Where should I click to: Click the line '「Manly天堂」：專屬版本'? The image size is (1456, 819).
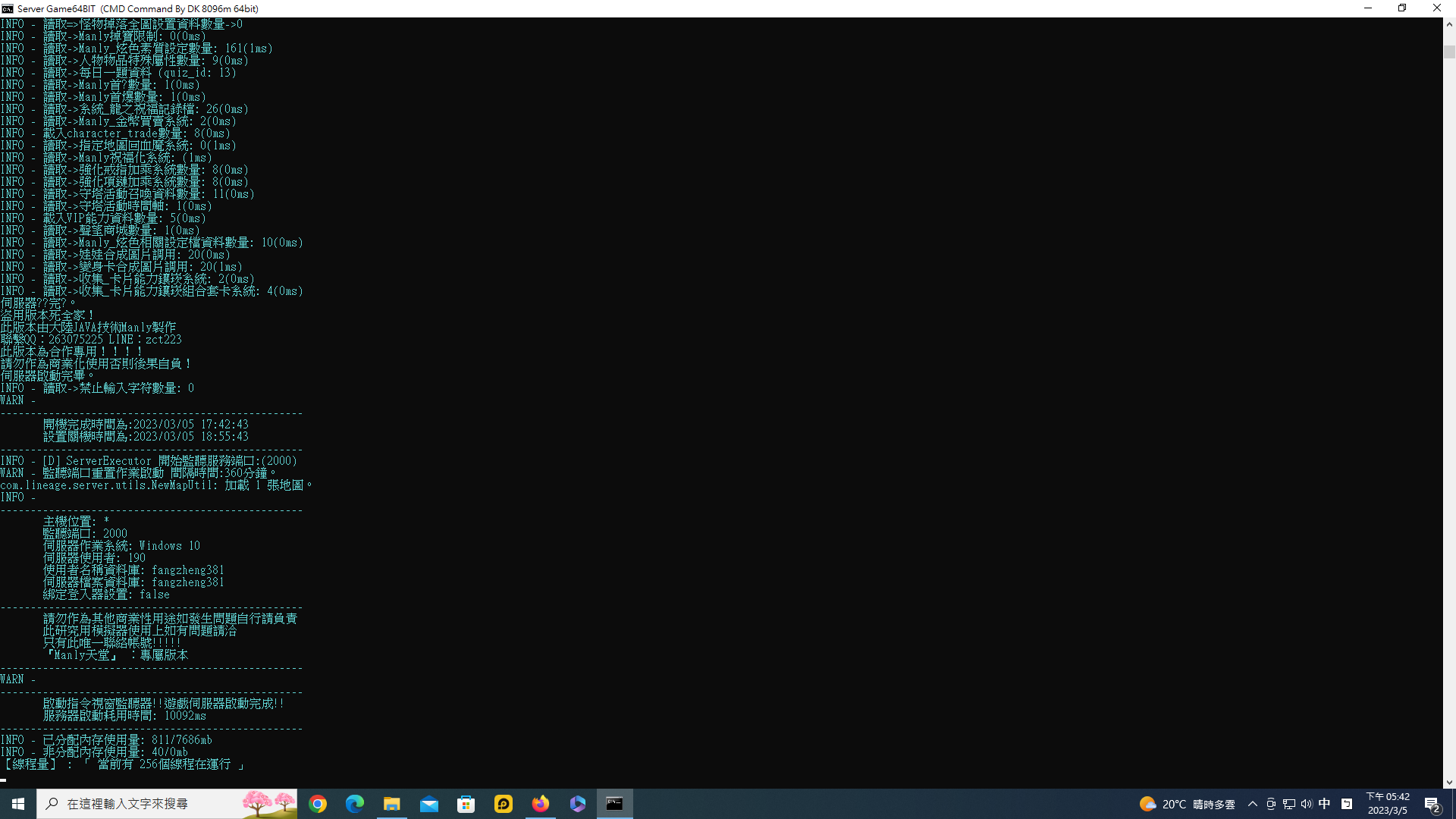[115, 655]
